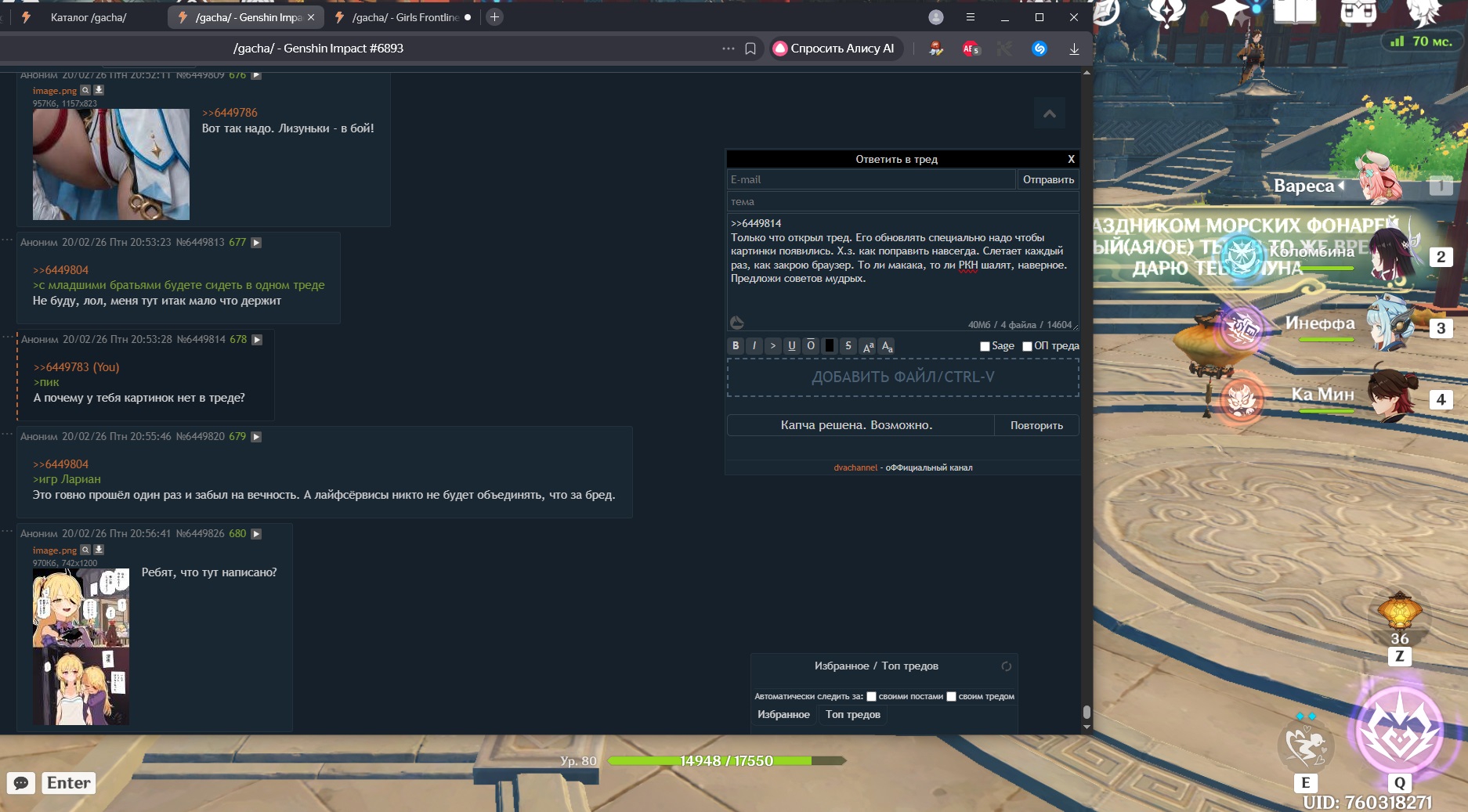The image size is (1468, 812).
Task: Enable auto-follow for своими постами
Action: pos(871,696)
